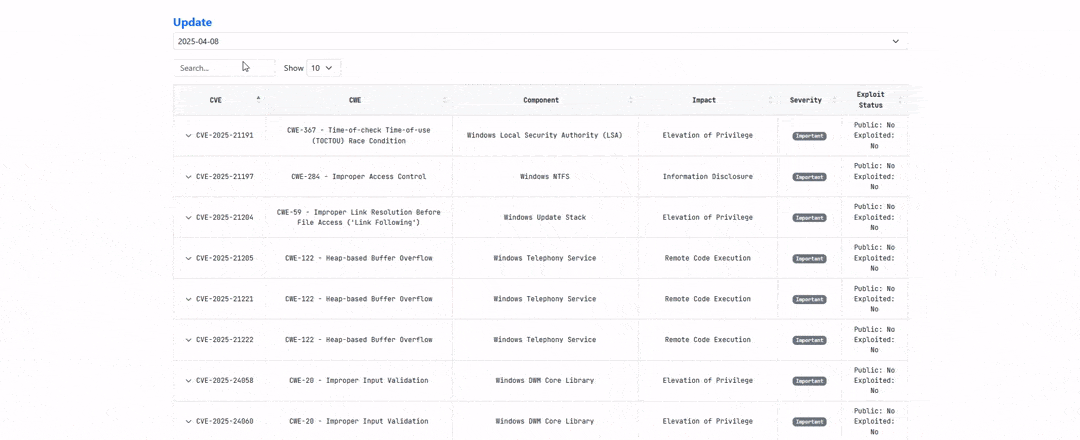Expand the CVE-2025-21222 row chevron
Image resolution: width=1080 pixels, height=440 pixels.
188,340
